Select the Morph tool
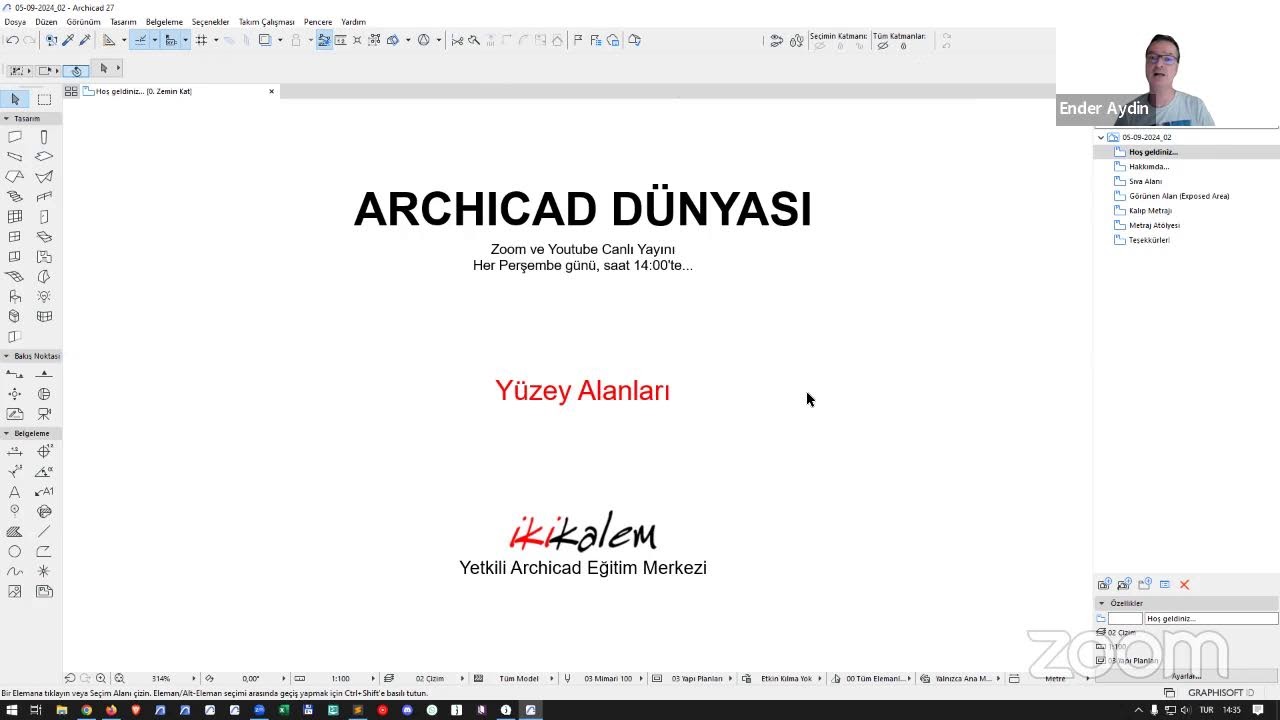This screenshot has height=720, width=1280. 44,277
